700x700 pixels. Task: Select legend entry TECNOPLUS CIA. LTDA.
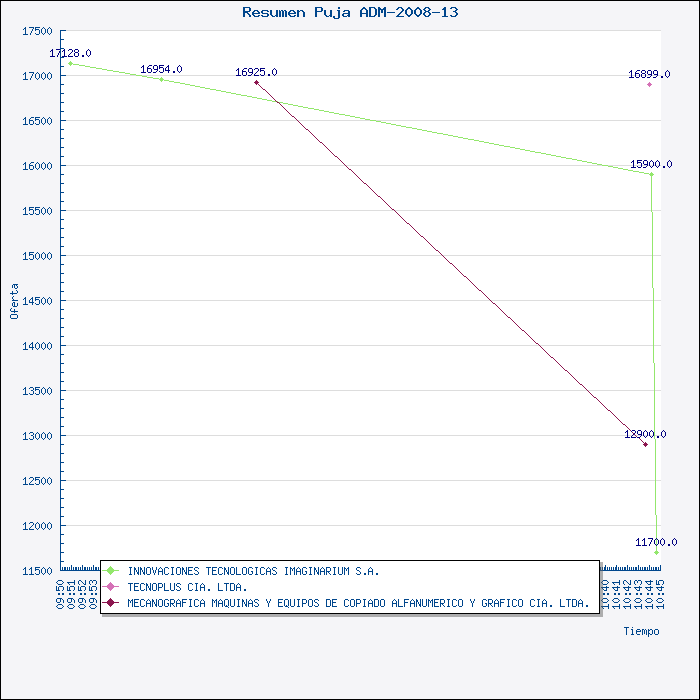coord(187,587)
